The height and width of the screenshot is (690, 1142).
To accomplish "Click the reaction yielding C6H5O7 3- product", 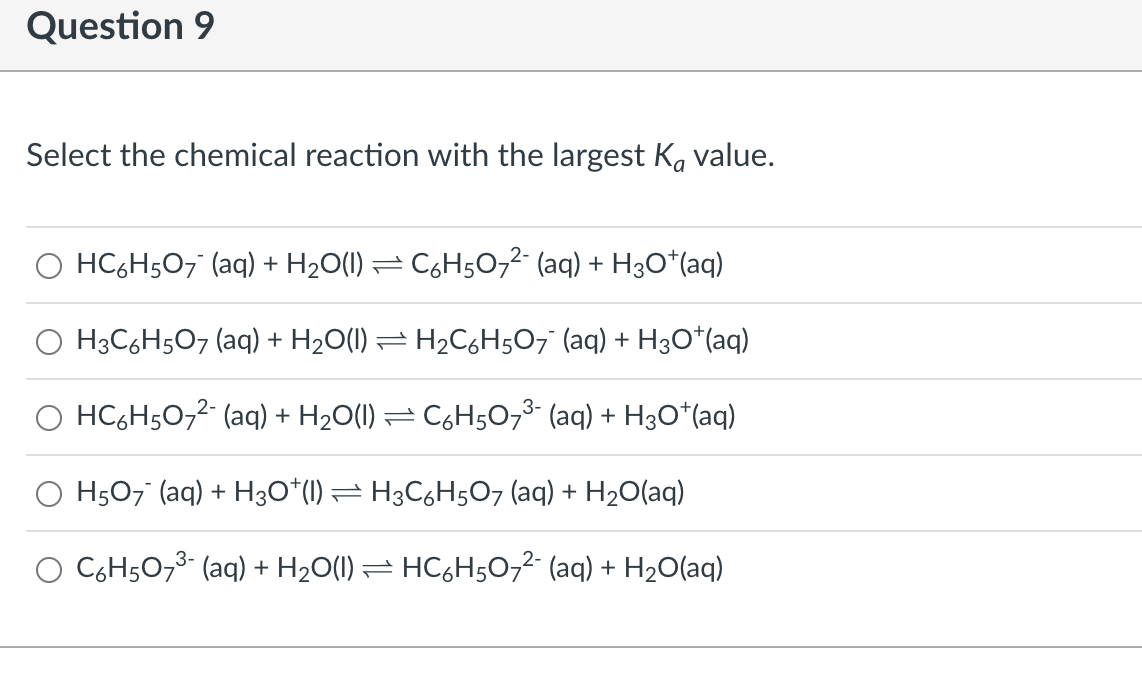I will (405, 417).
